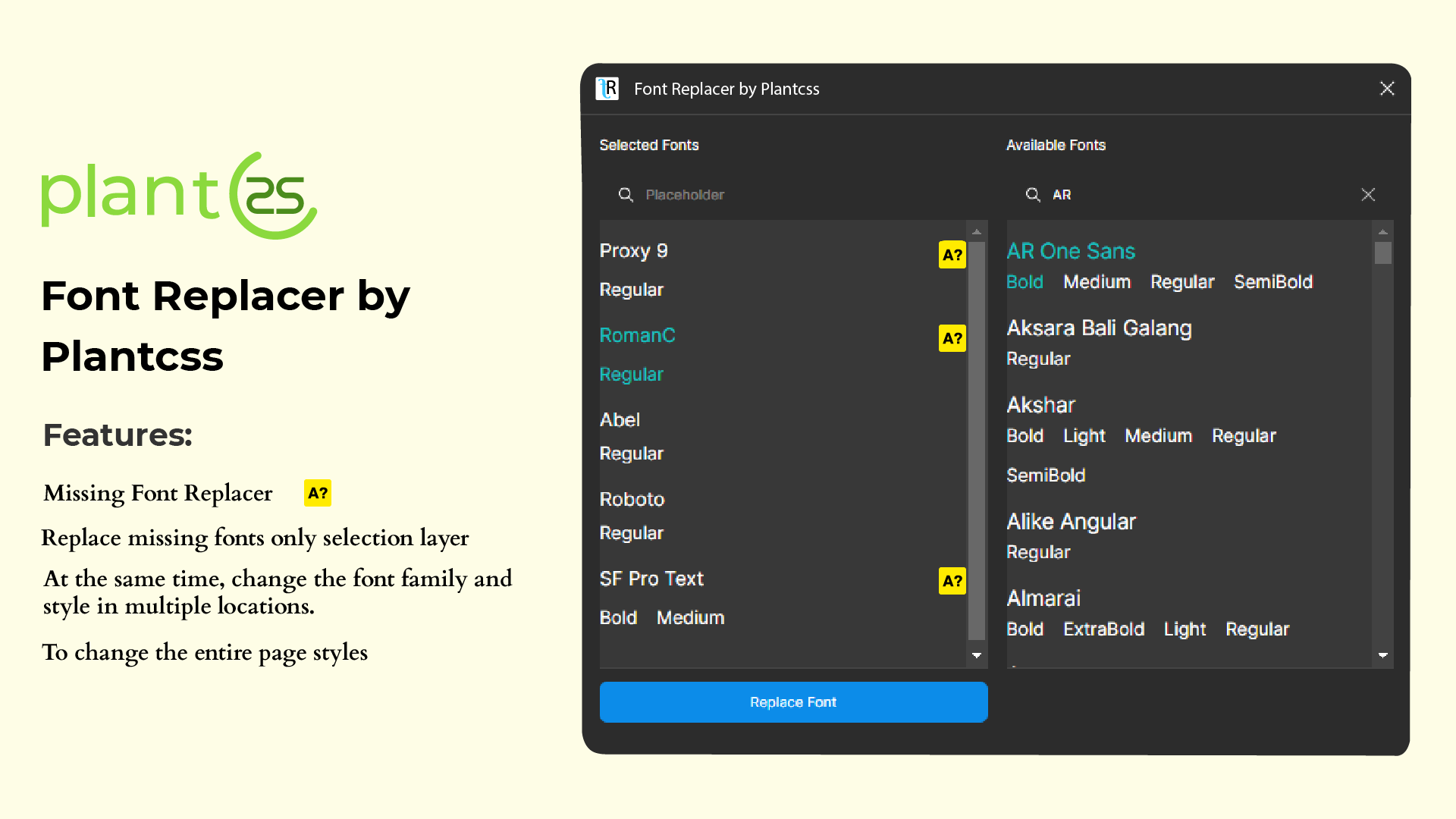Choose Regular style of Almarai

click(x=1257, y=629)
